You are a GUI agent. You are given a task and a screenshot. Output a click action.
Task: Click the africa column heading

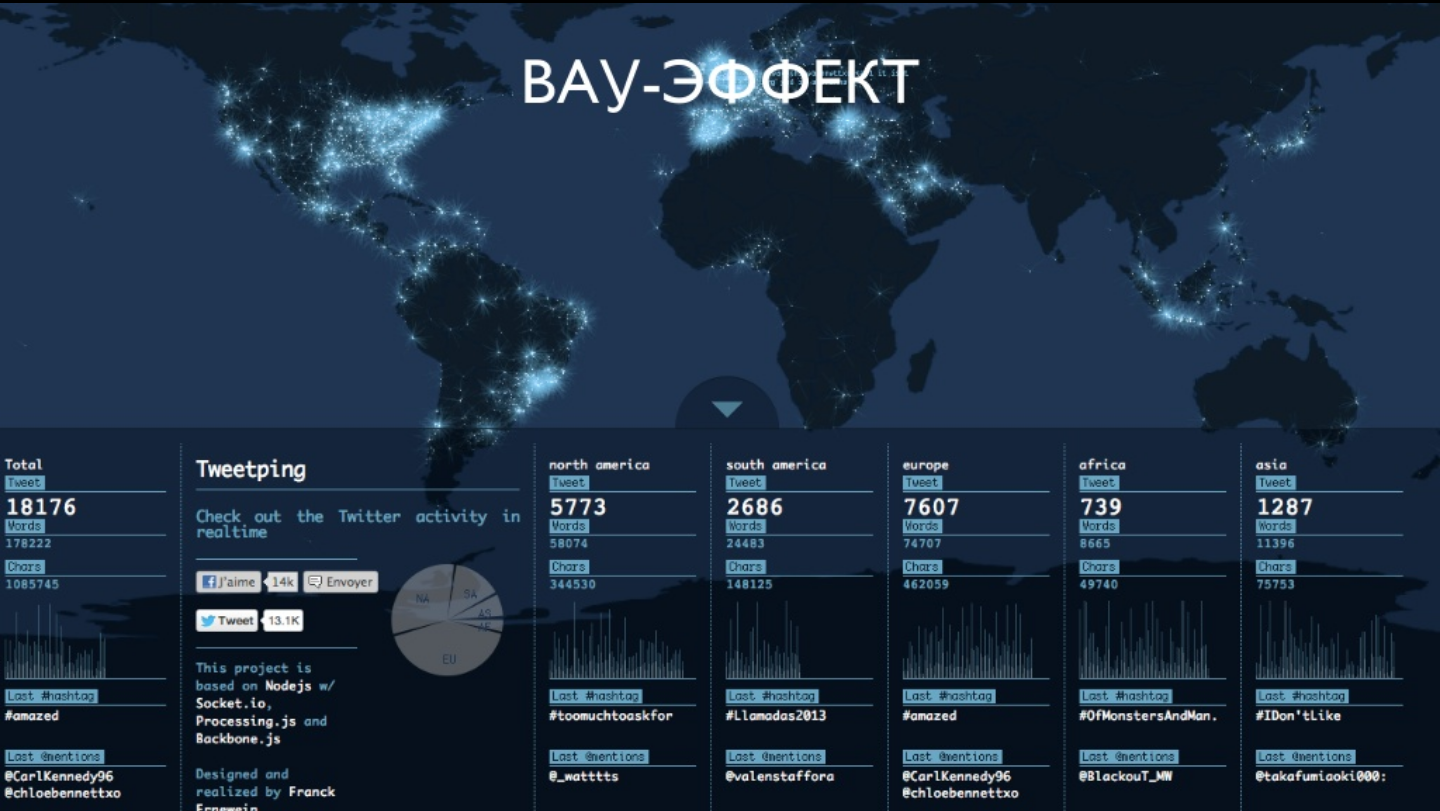1102,465
